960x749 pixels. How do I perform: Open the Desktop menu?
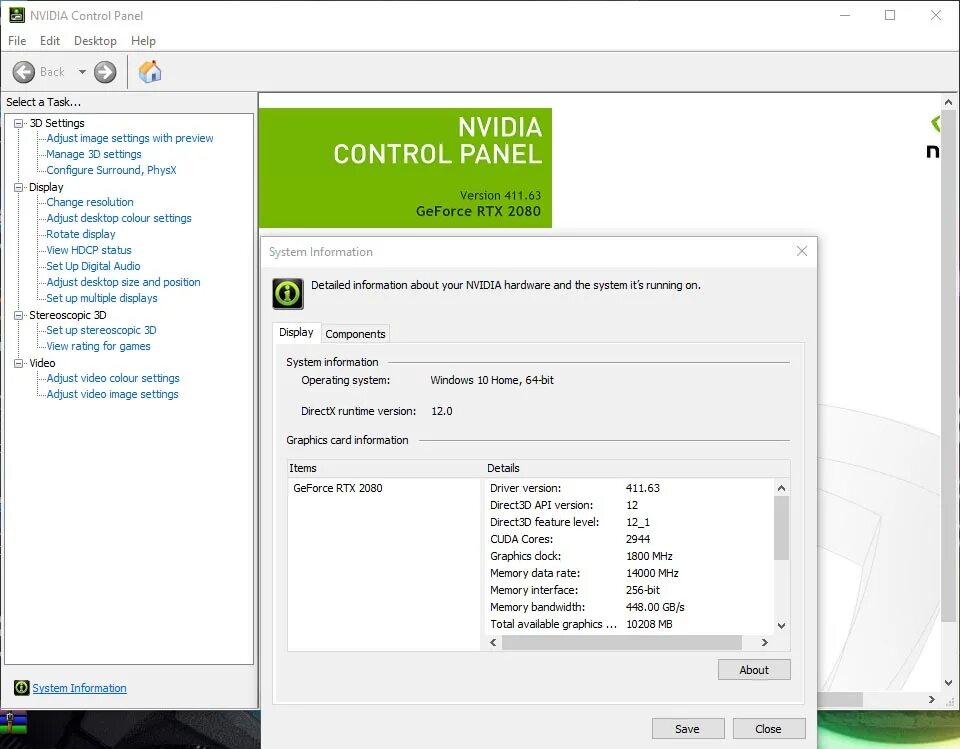coord(95,40)
